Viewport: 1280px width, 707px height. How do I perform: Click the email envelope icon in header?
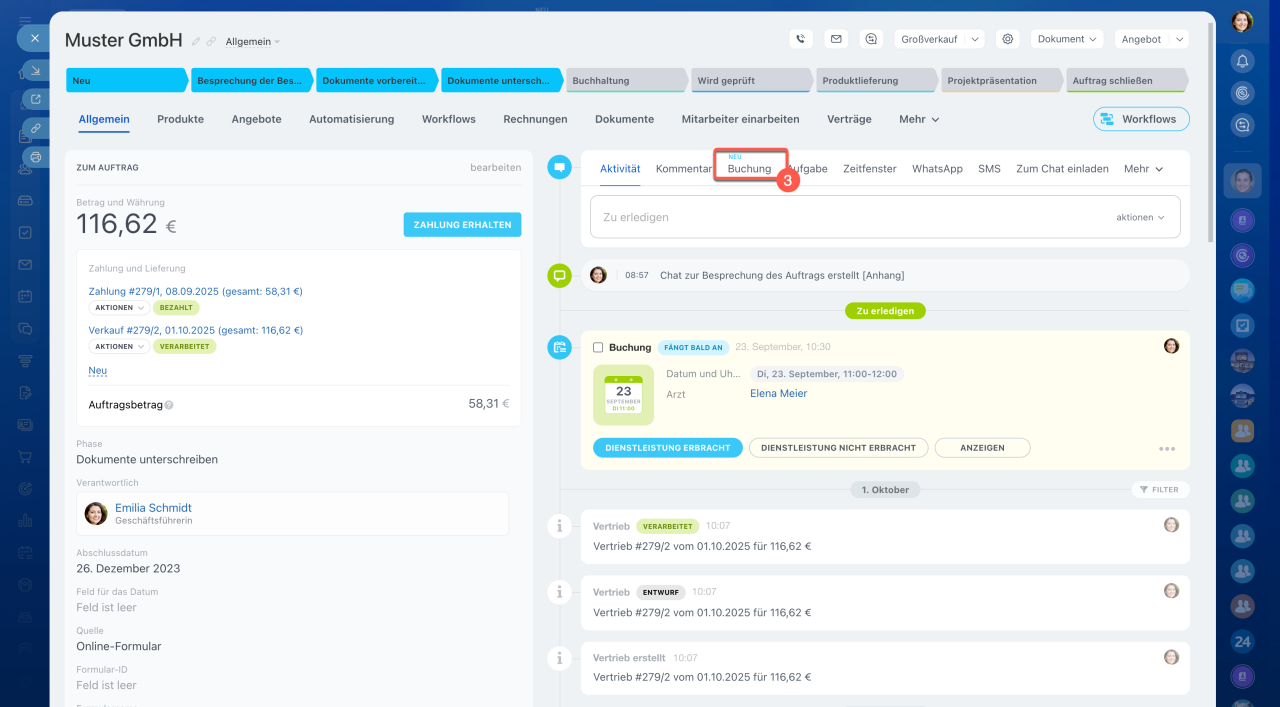pyautogui.click(x=836, y=39)
